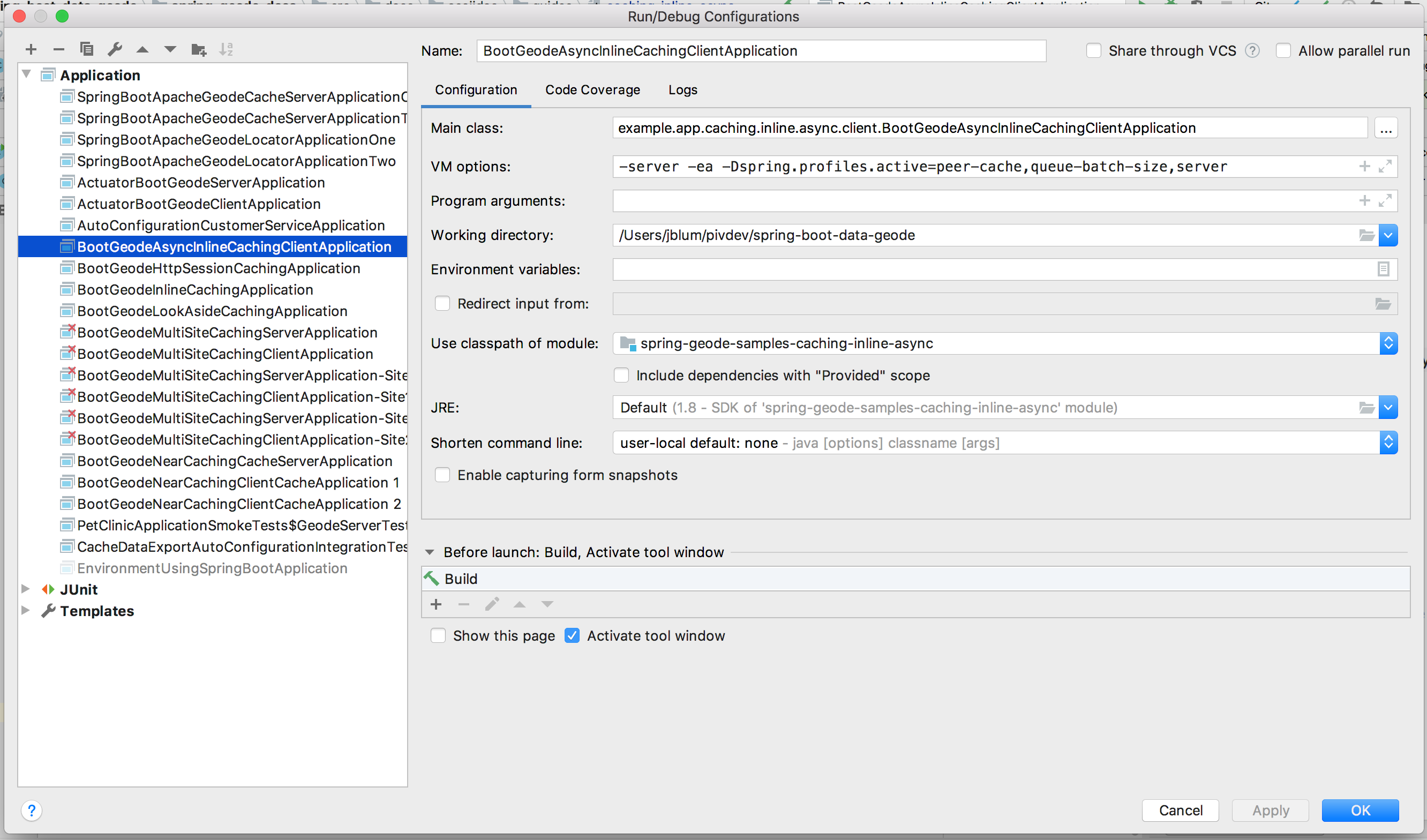Collapse the Application tree node

click(x=26, y=74)
